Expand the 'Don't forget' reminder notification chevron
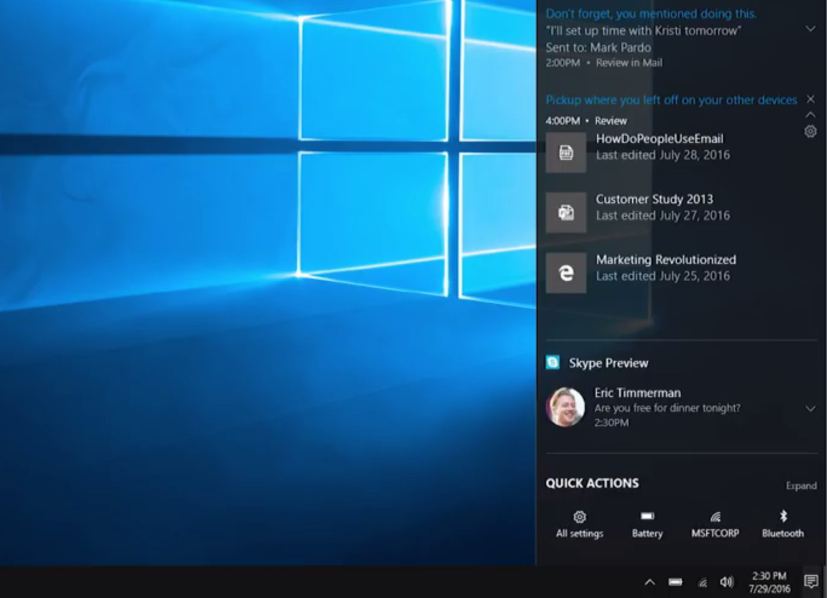Viewport: 827px width, 598px height. [810, 29]
